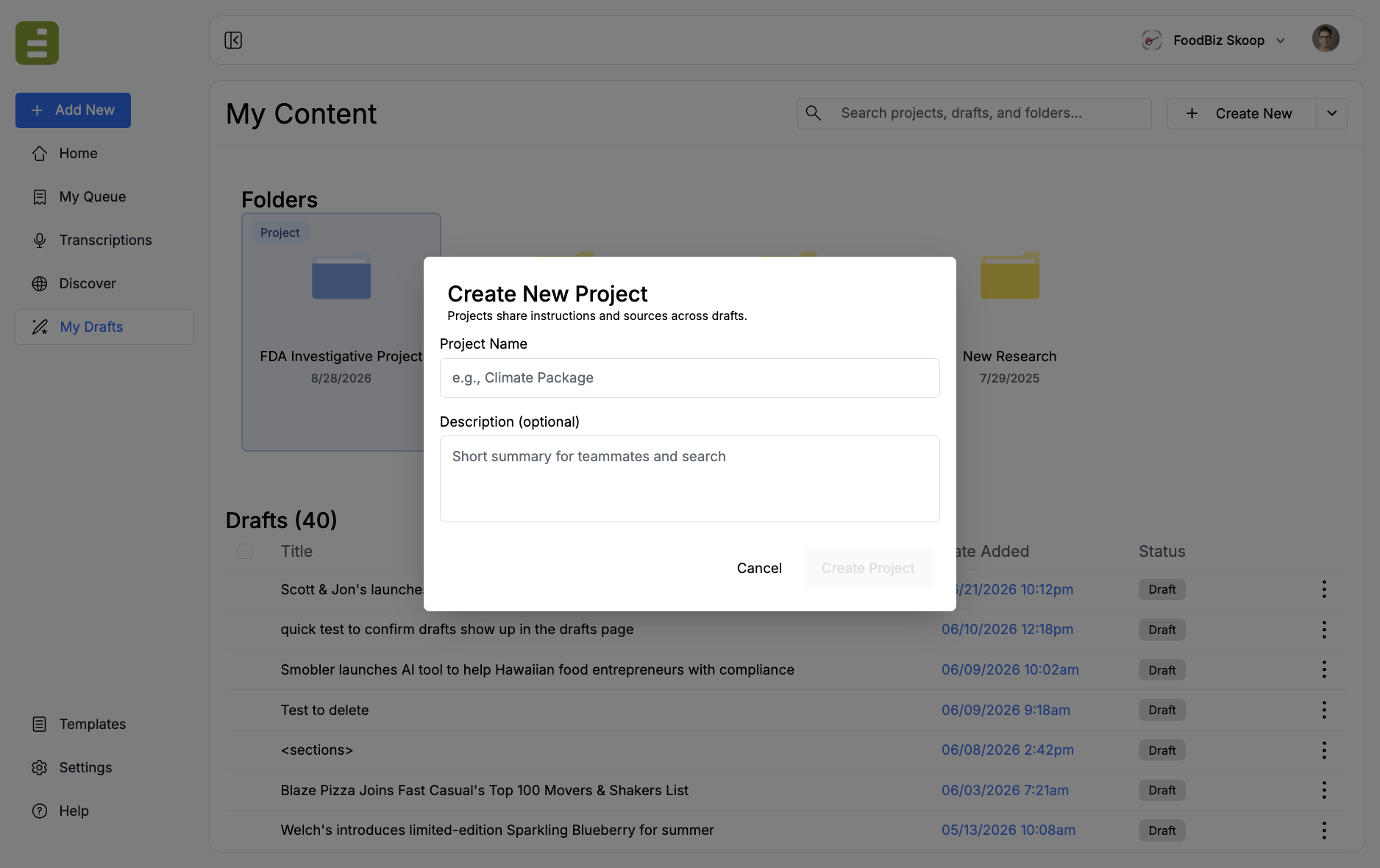The height and width of the screenshot is (868, 1380).
Task: Click date 06/03/2026 7:21am
Action: [x=1005, y=790]
